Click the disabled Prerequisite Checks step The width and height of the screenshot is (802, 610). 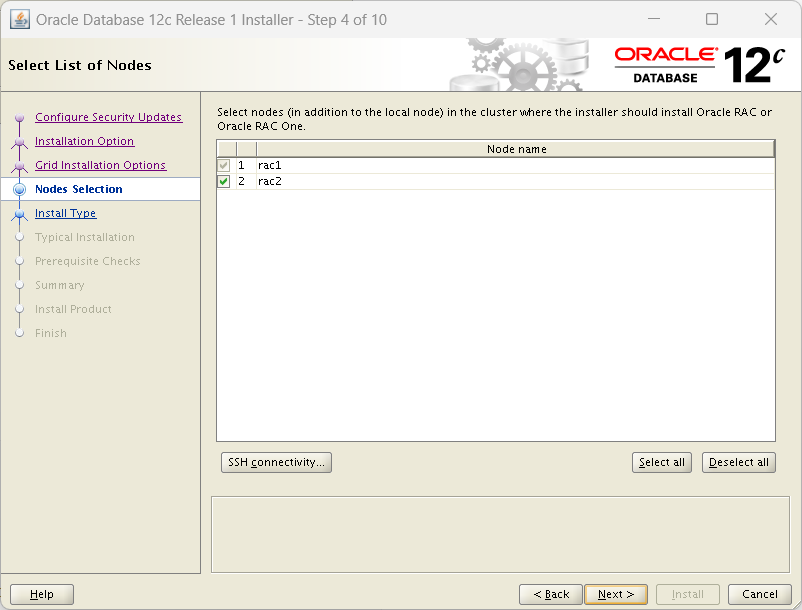click(87, 261)
